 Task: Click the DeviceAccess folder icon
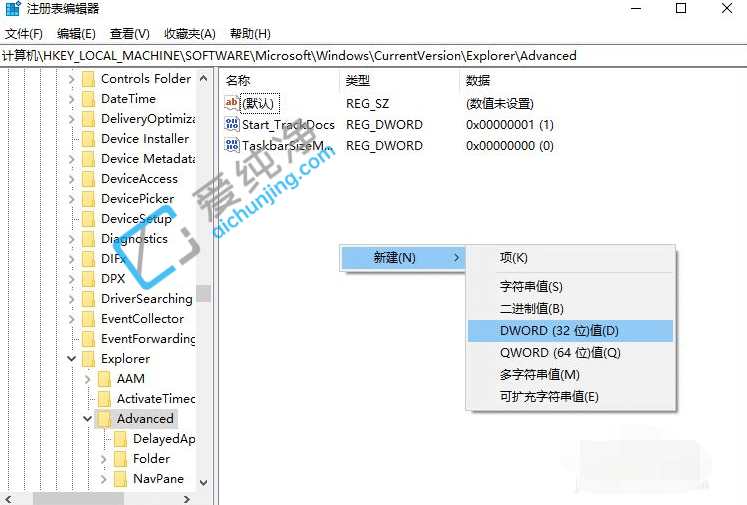pyautogui.click(x=88, y=179)
